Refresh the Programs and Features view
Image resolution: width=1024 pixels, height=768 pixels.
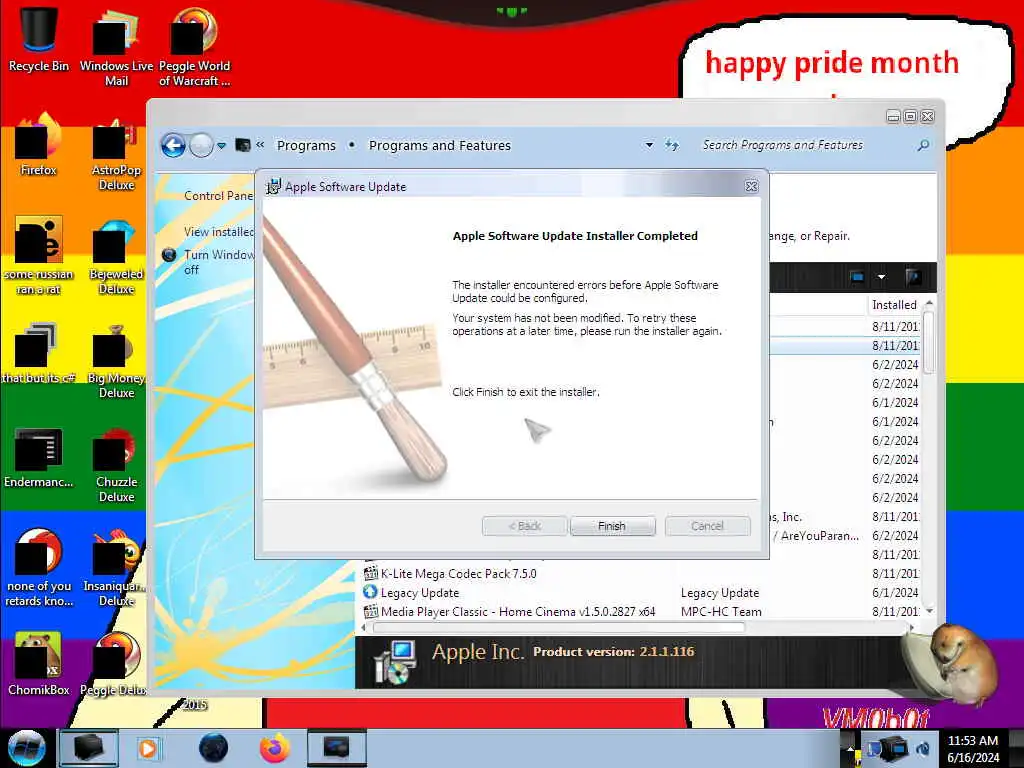pos(672,145)
